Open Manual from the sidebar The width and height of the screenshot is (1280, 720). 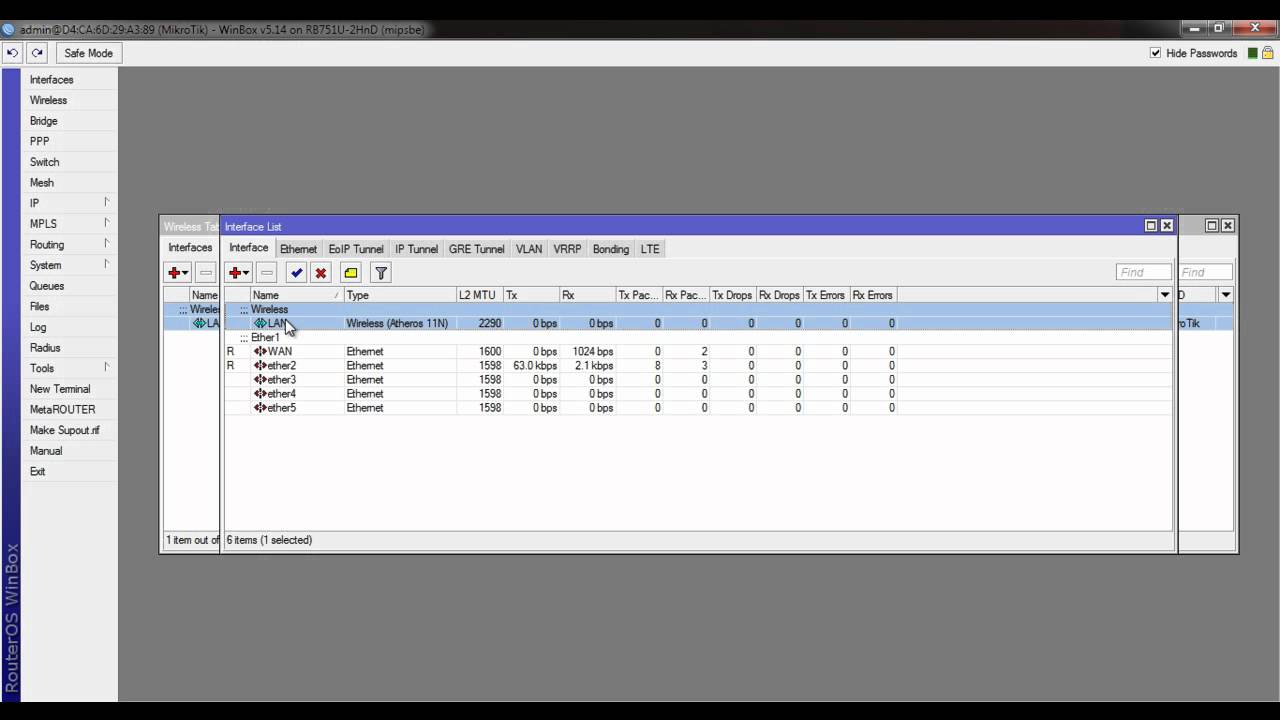45,451
